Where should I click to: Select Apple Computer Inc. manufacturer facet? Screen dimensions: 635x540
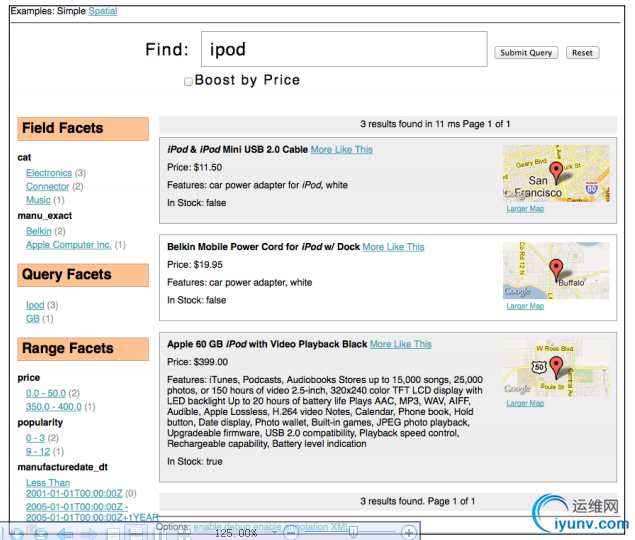coord(69,245)
